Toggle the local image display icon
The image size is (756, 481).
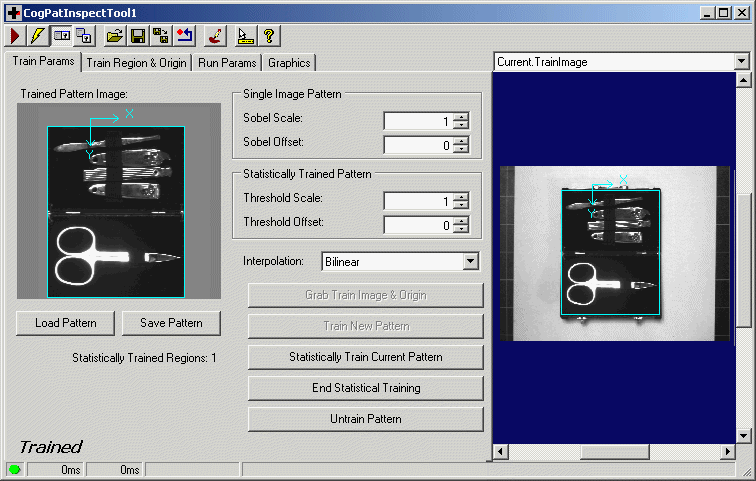(62, 36)
